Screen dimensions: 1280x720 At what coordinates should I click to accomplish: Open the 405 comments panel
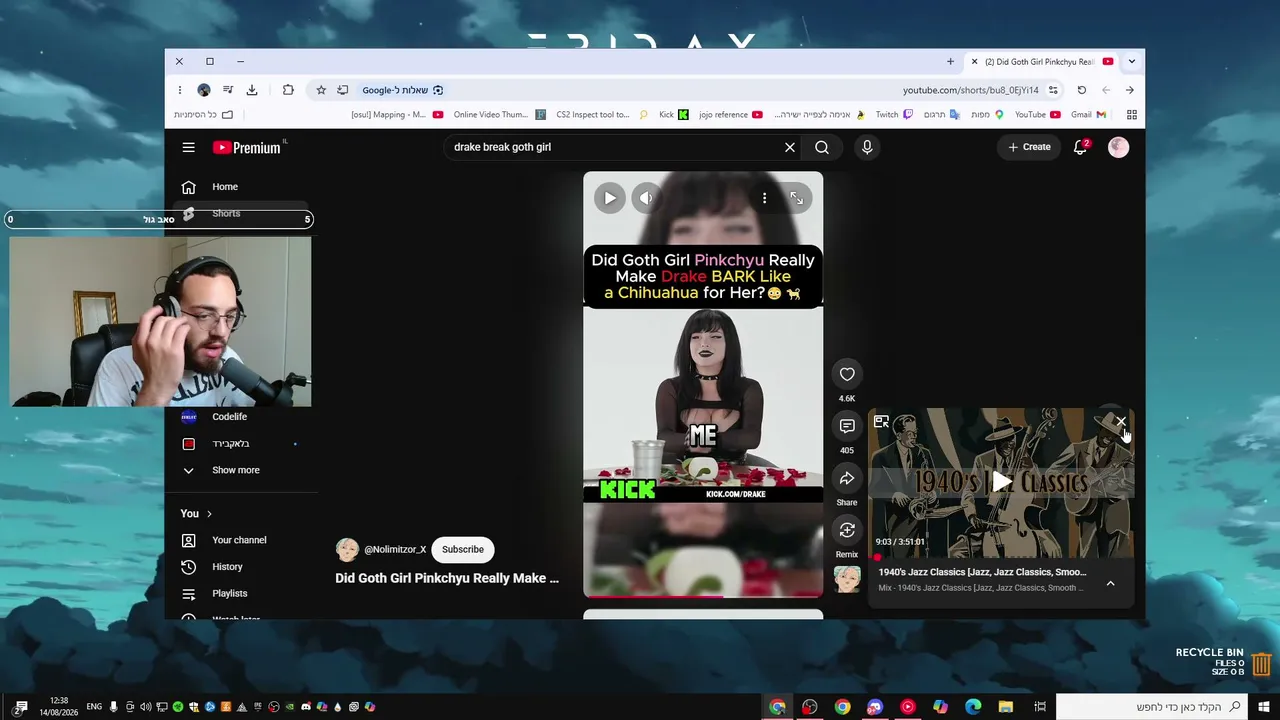click(x=847, y=426)
